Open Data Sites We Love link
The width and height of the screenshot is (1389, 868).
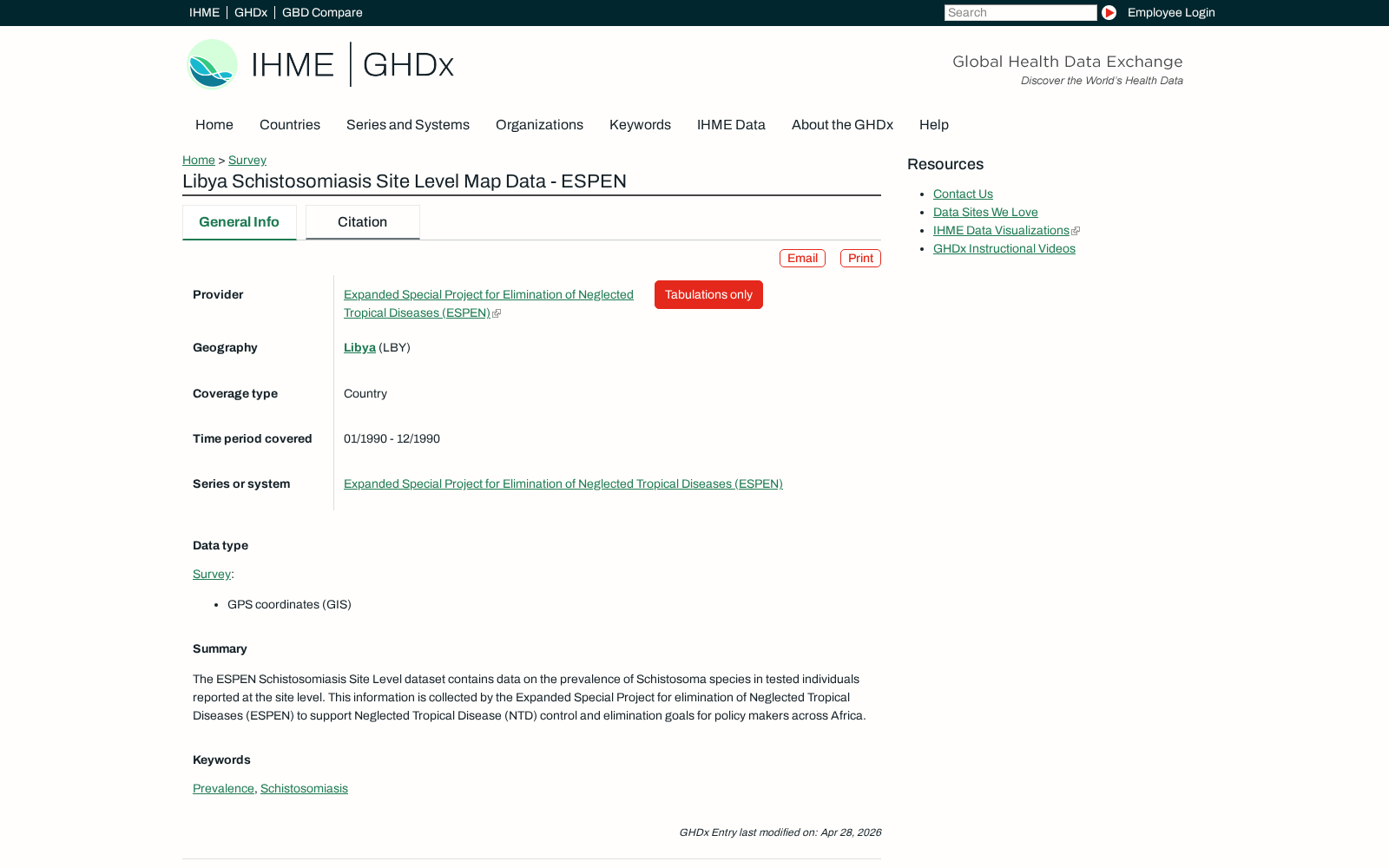(985, 212)
